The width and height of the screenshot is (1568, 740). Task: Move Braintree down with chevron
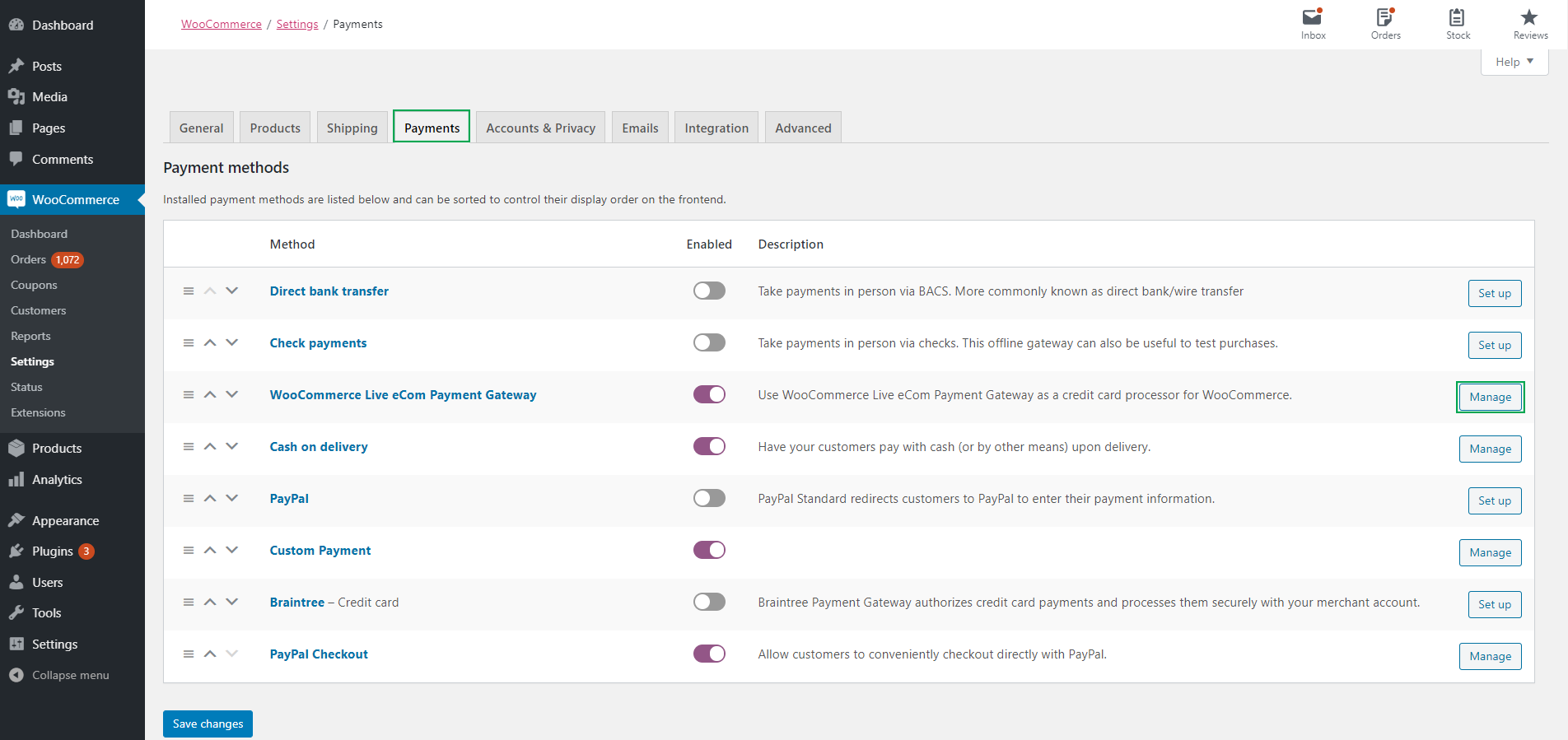[x=232, y=602]
